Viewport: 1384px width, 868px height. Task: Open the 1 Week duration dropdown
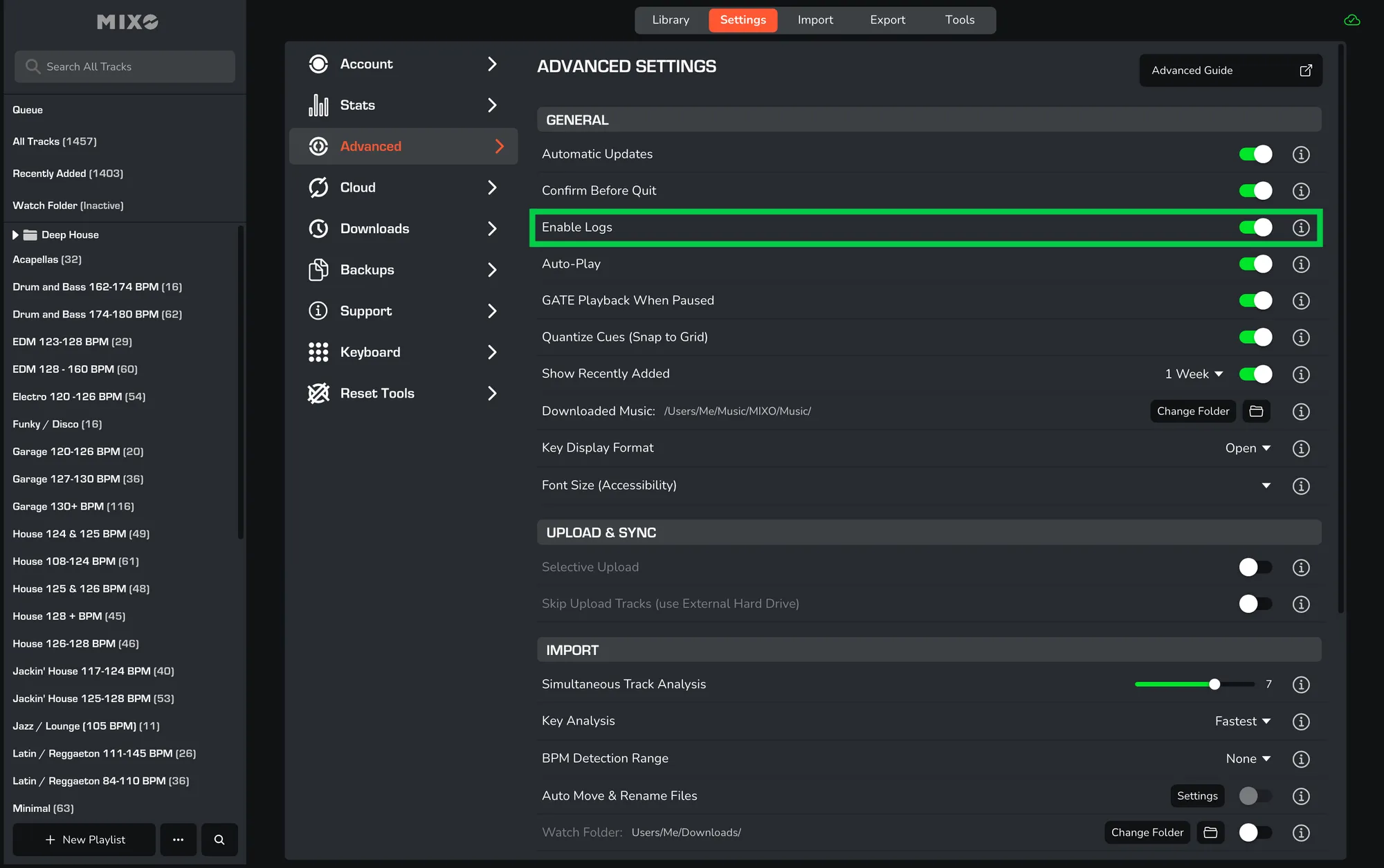coord(1194,374)
